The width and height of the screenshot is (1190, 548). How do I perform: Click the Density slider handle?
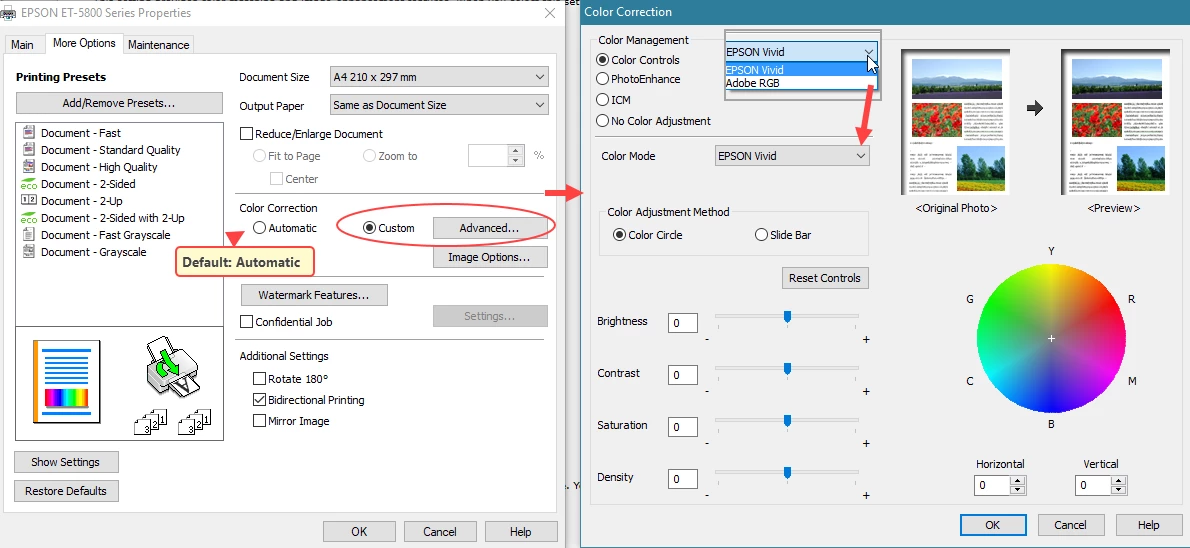pyautogui.click(x=787, y=473)
